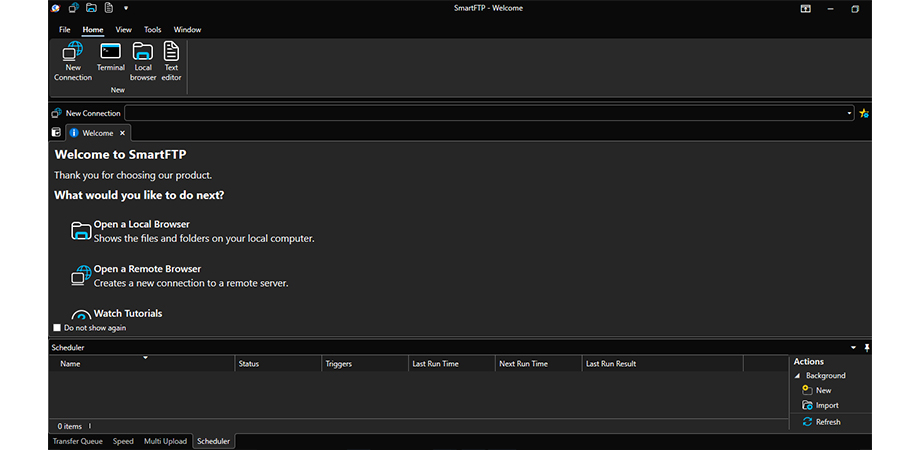Click Open a Local Browser link
Image resolution: width=920 pixels, height=450 pixels.
point(141,224)
